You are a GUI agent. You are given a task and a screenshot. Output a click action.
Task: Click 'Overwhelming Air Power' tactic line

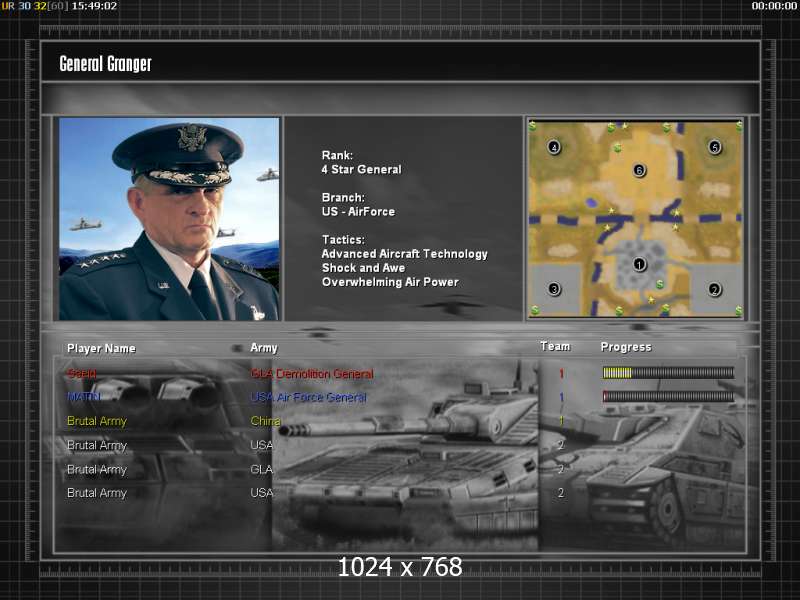coord(390,282)
